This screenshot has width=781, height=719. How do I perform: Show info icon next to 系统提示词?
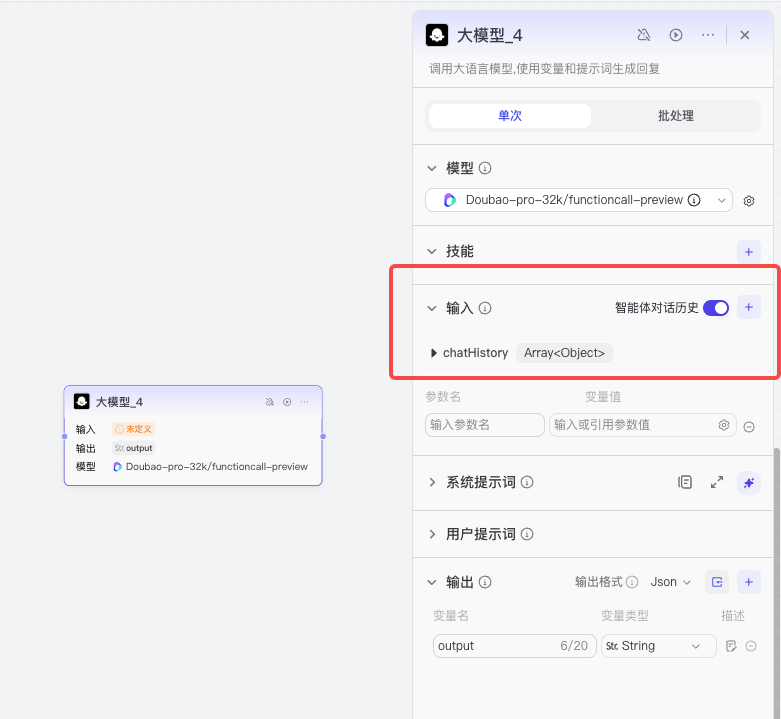[x=526, y=482]
